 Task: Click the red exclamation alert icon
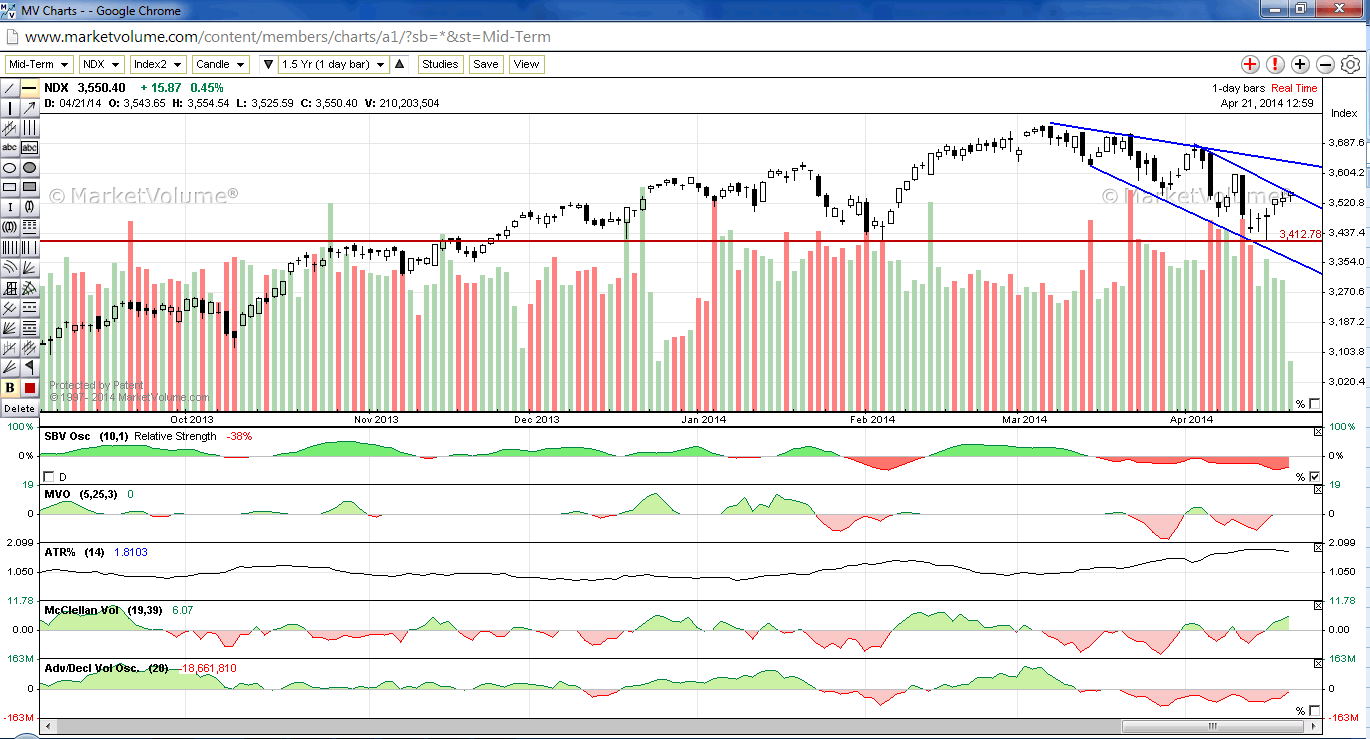(1275, 65)
